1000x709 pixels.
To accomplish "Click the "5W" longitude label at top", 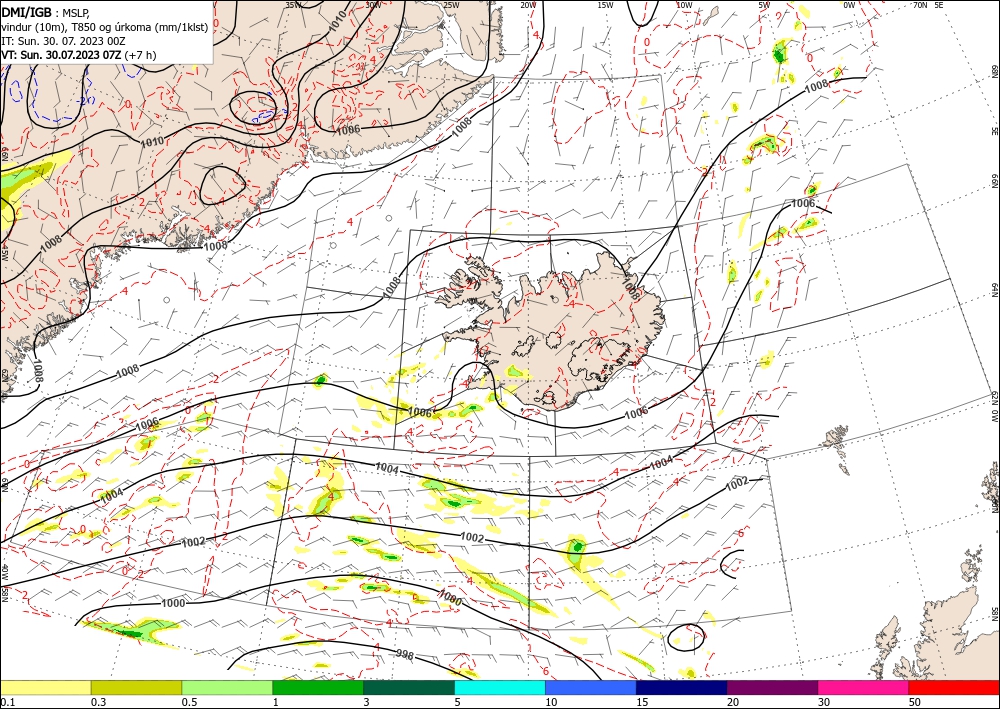I will [765, 5].
